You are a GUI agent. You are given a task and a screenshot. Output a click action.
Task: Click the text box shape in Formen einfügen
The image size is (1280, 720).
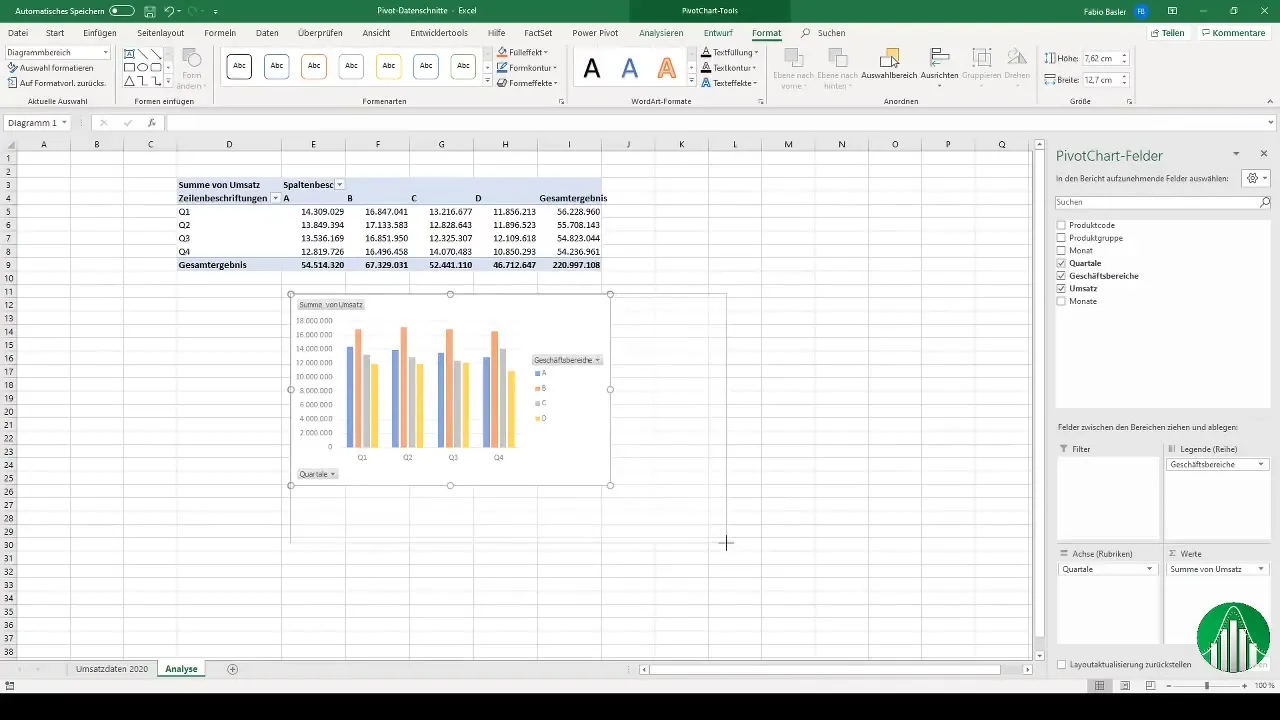(x=130, y=54)
